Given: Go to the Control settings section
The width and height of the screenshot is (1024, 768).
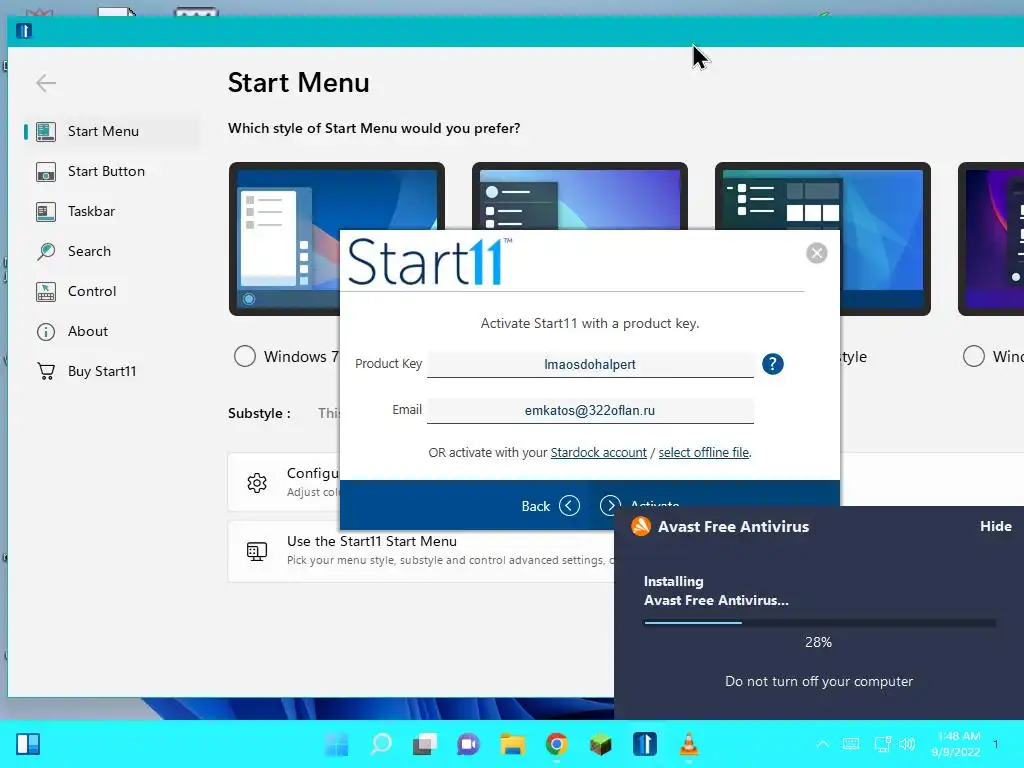Looking at the screenshot, I should point(112,291).
